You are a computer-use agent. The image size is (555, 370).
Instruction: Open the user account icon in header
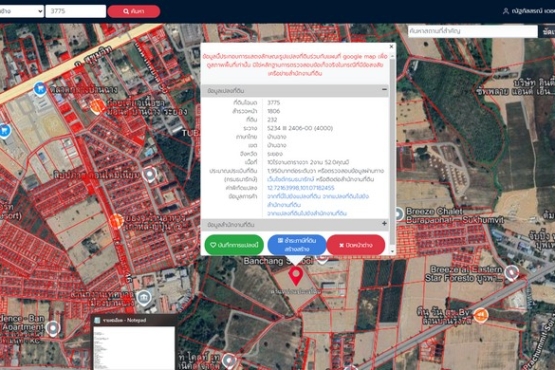pos(506,11)
